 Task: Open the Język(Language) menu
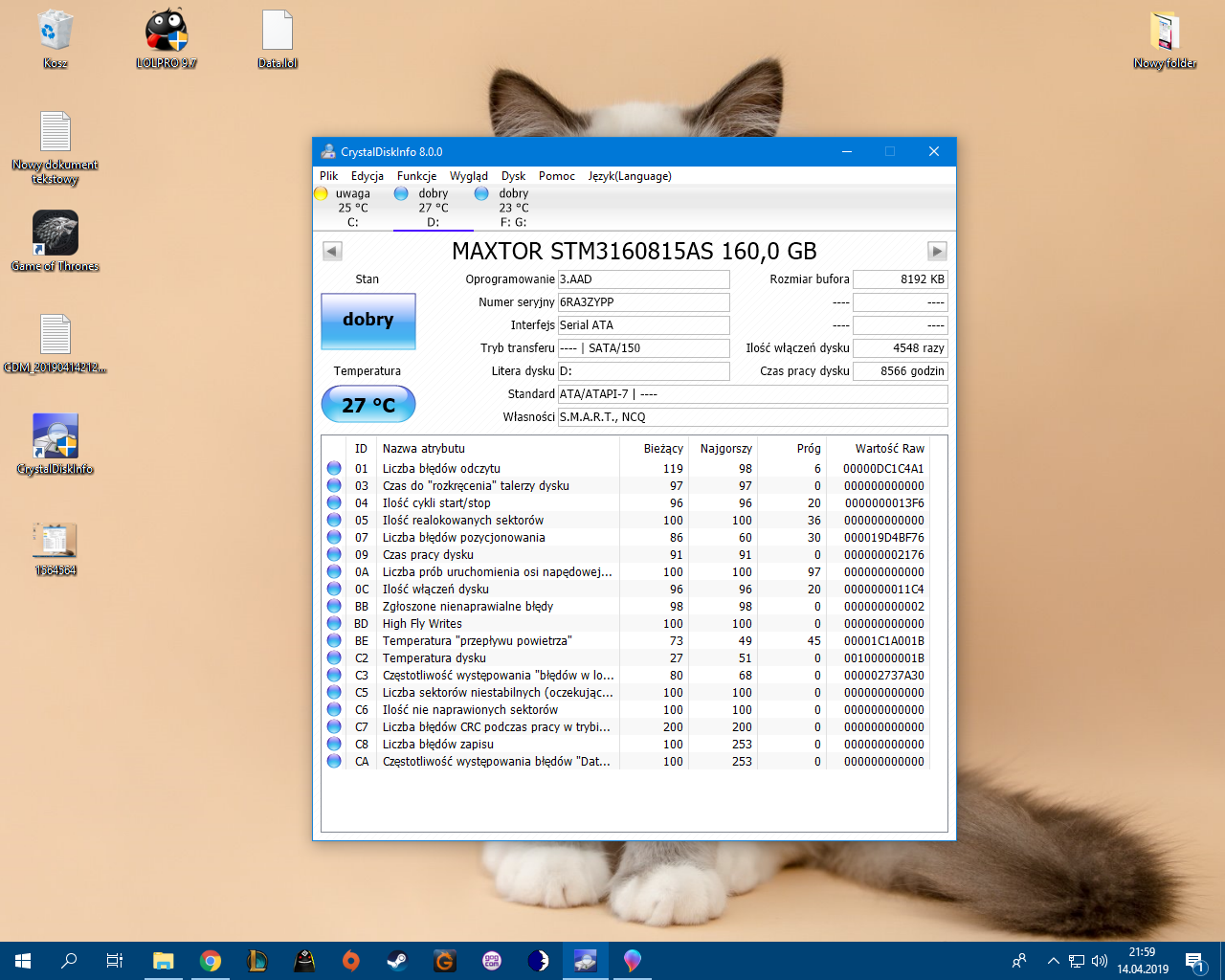630,176
